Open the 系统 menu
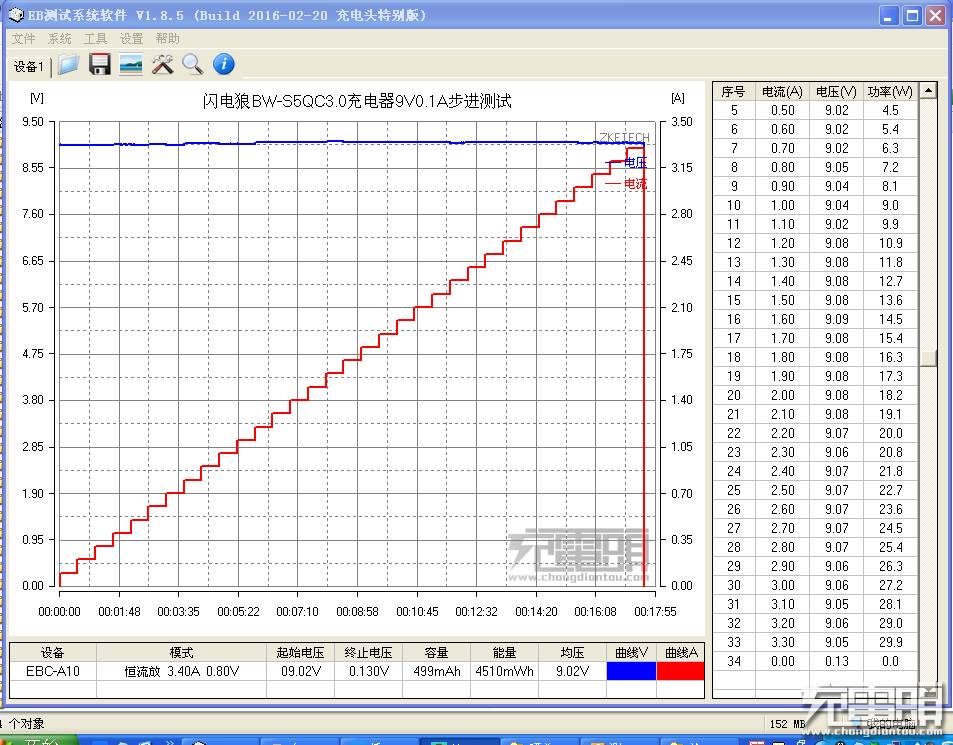The width and height of the screenshot is (953, 745). (60, 39)
